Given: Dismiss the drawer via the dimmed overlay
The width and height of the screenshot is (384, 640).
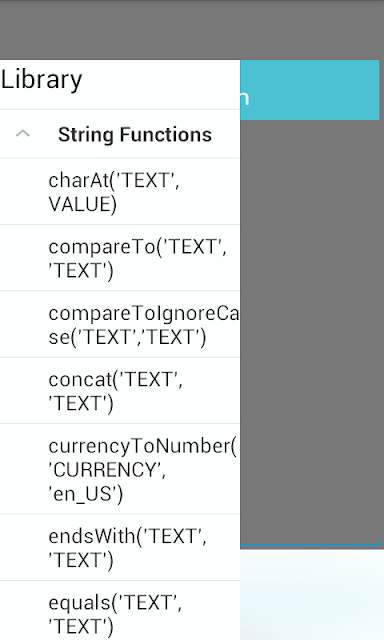Looking at the screenshot, I should [x=312, y=327].
